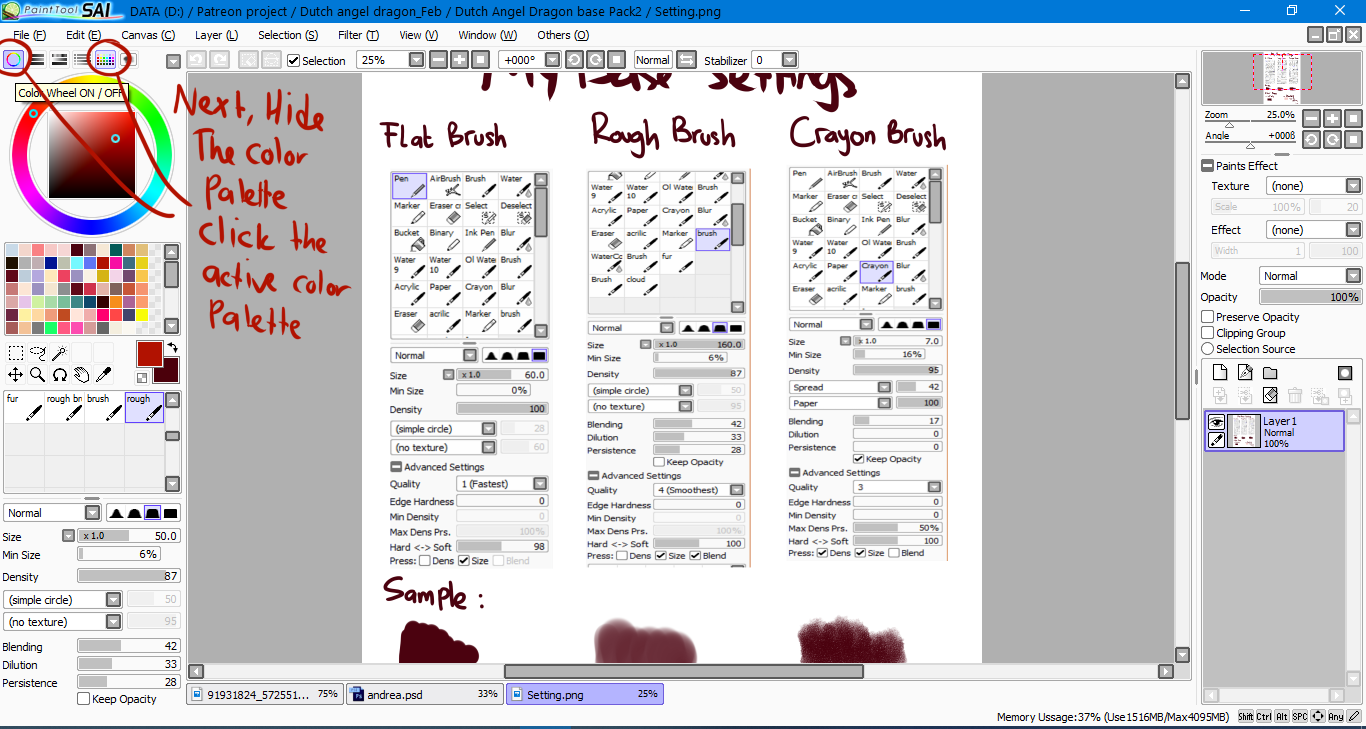1366x729 pixels.
Task: Switch to the andrea.psd document tab
Action: (x=424, y=694)
